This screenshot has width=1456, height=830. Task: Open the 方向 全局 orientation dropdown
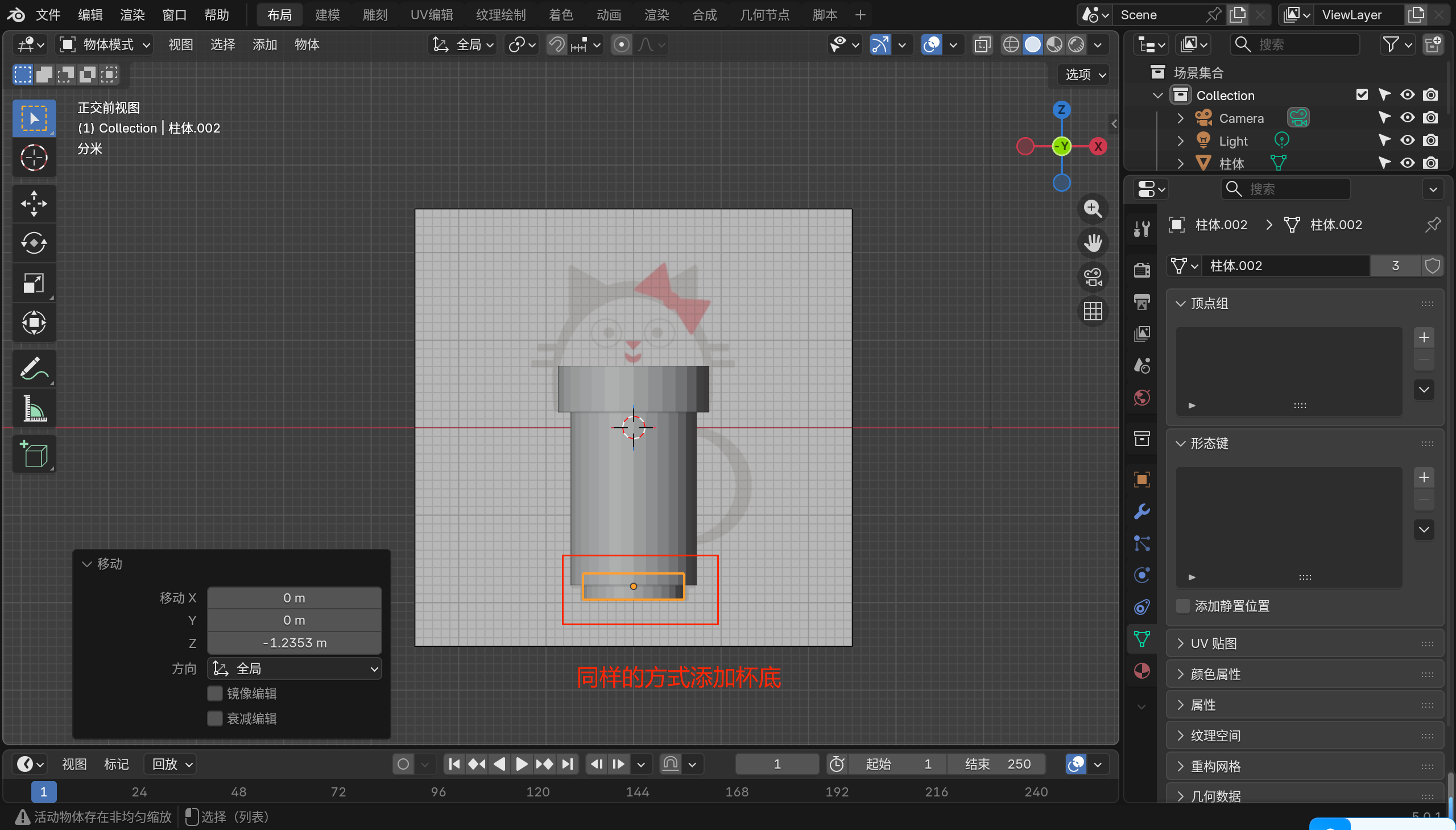click(295, 668)
